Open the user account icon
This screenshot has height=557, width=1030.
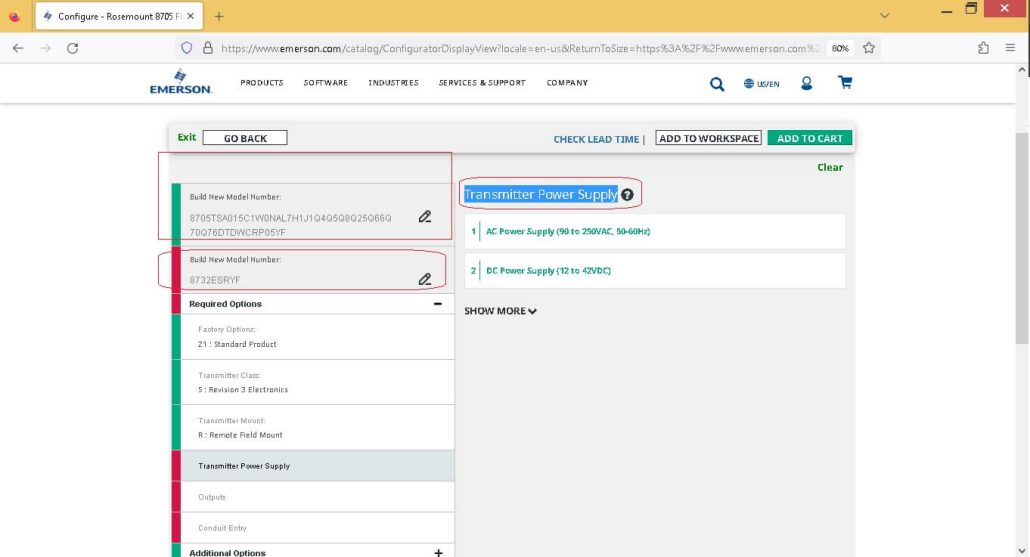806,83
